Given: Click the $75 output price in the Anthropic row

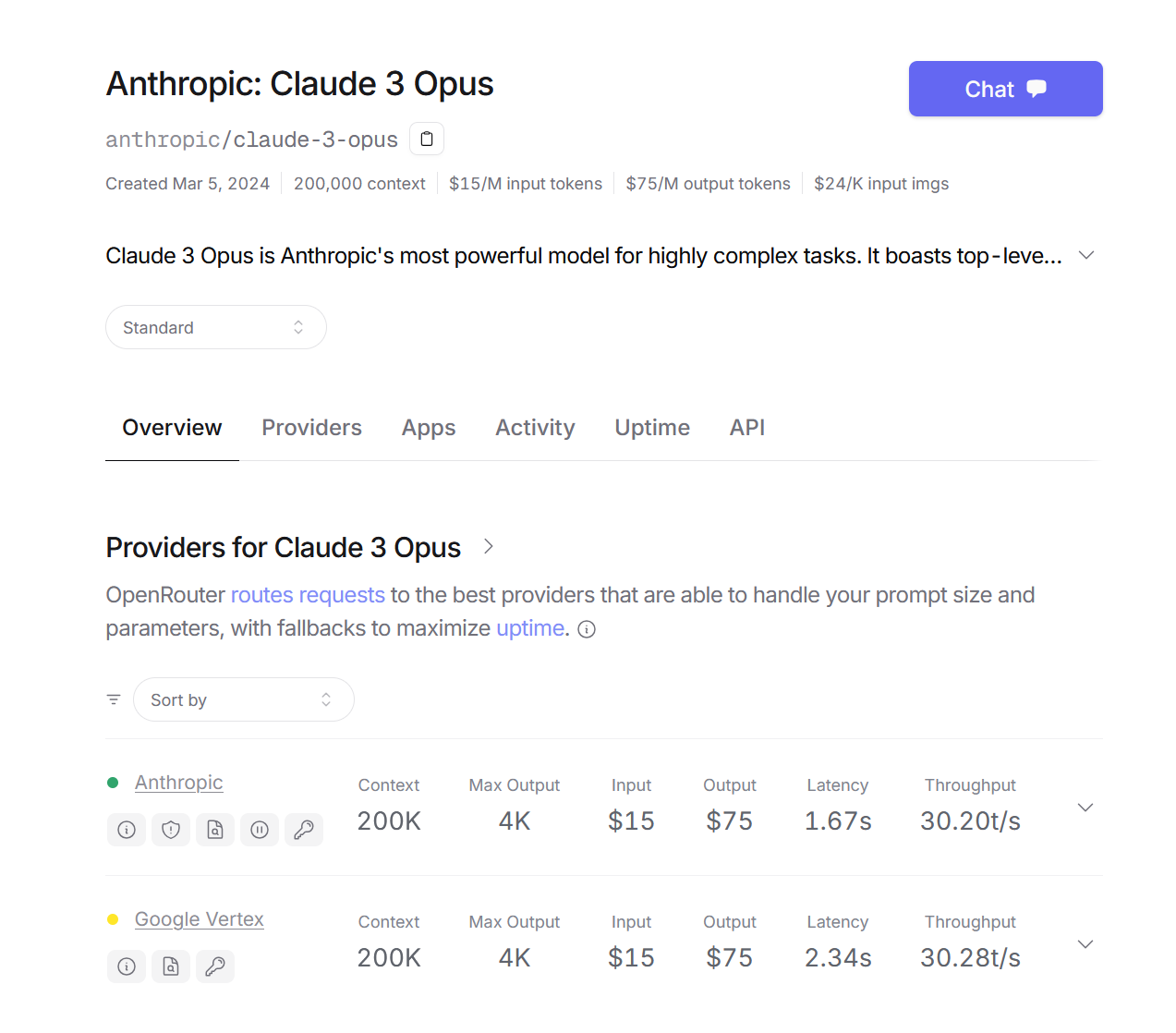Looking at the screenshot, I should [x=730, y=820].
